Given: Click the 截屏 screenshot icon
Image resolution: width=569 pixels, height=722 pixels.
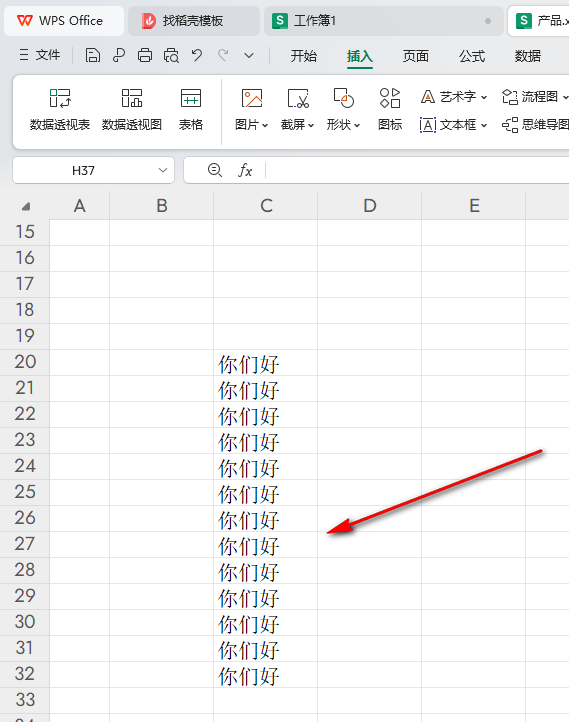Looking at the screenshot, I should tap(298, 99).
